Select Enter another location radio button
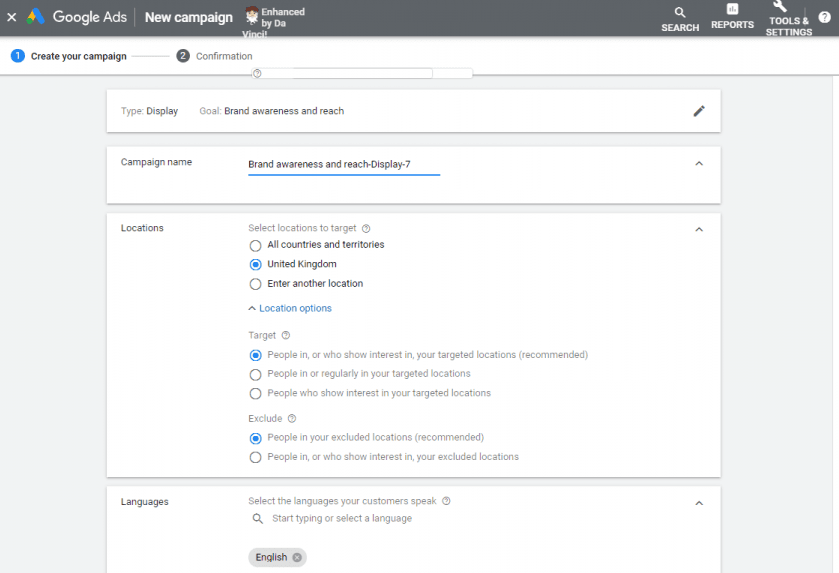This screenshot has height=573, width=839. [x=255, y=284]
